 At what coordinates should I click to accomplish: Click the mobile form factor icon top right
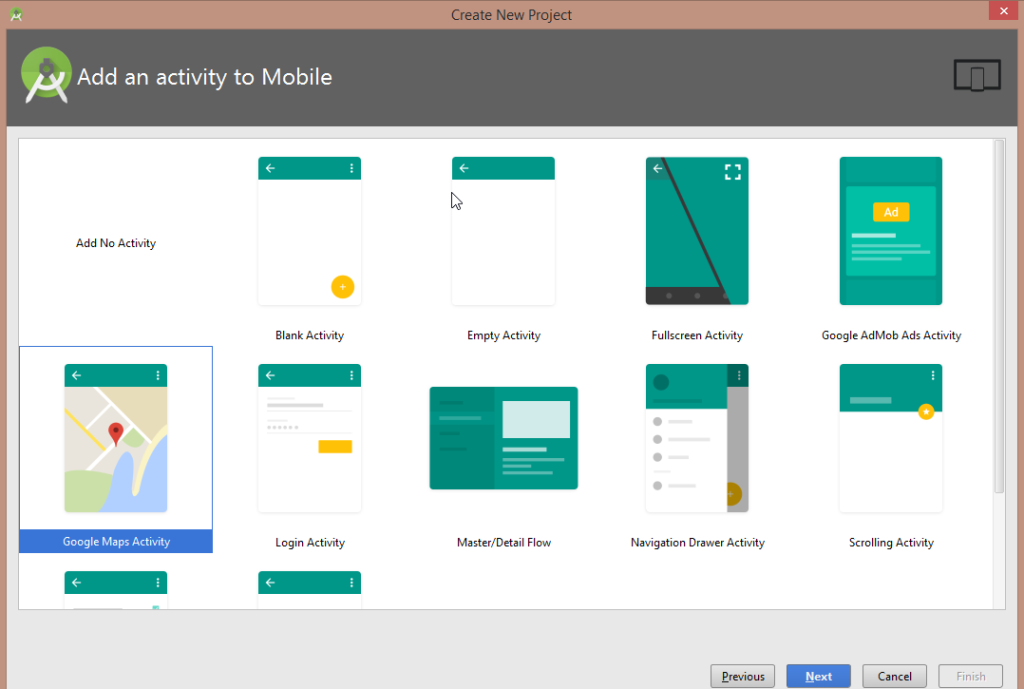[x=976, y=75]
